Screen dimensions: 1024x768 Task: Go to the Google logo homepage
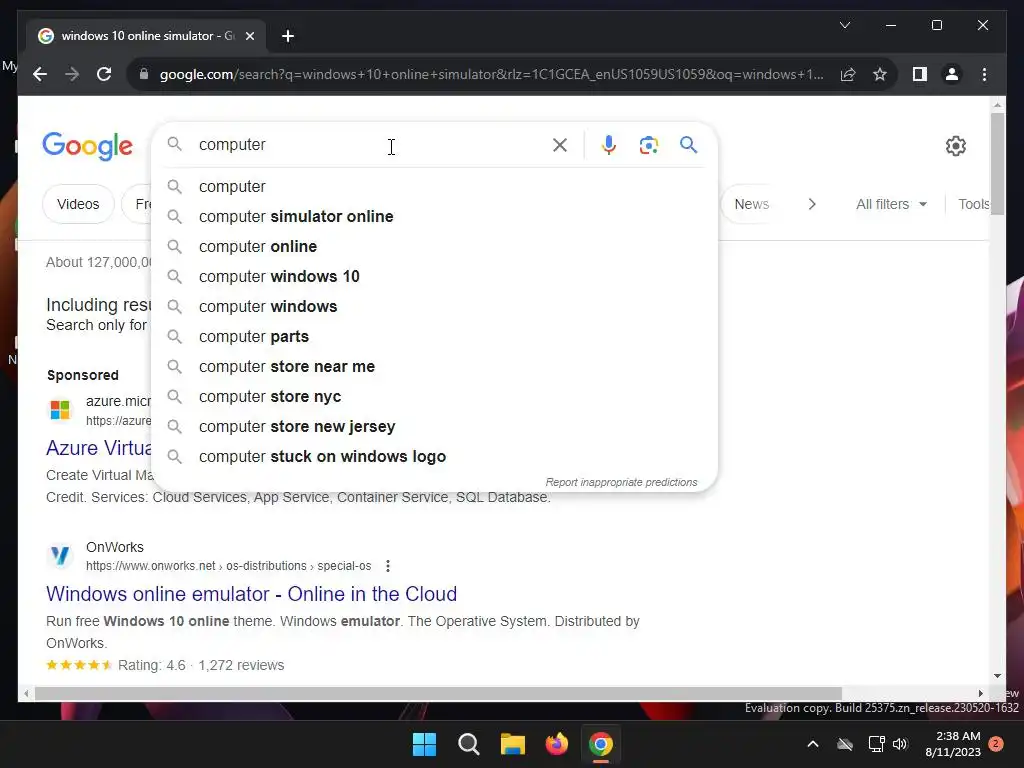click(88, 146)
